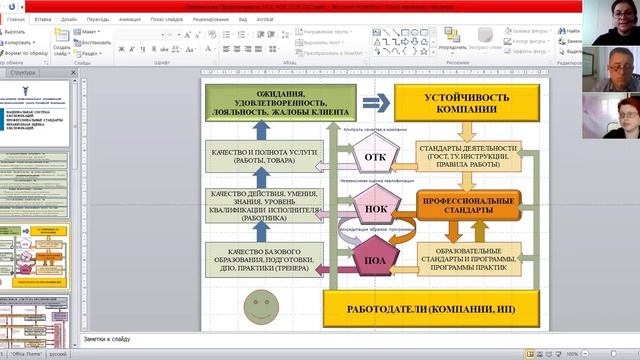Decrease list indent level

[x=261, y=35]
